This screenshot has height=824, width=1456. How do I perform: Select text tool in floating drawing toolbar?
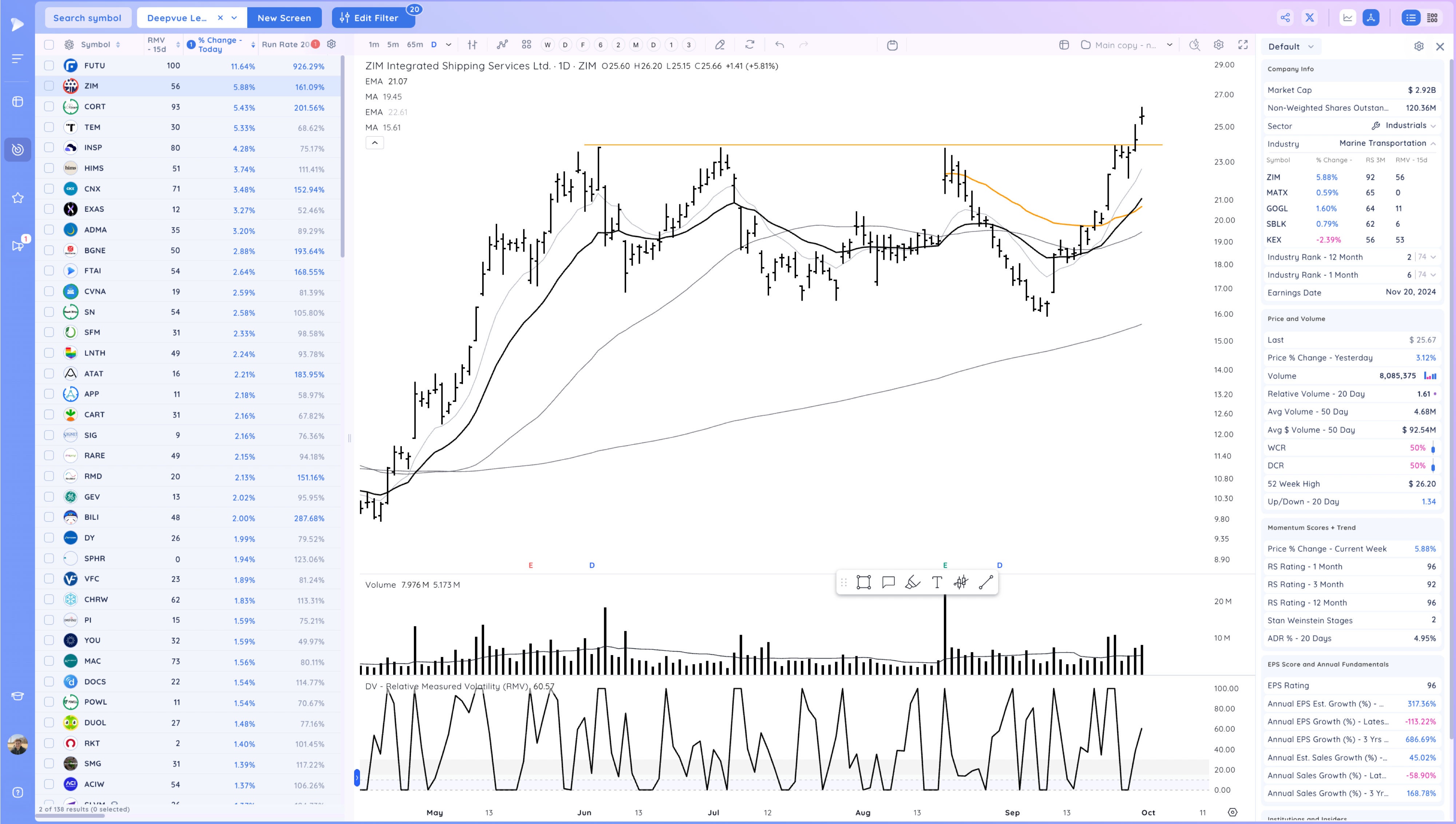(x=937, y=582)
